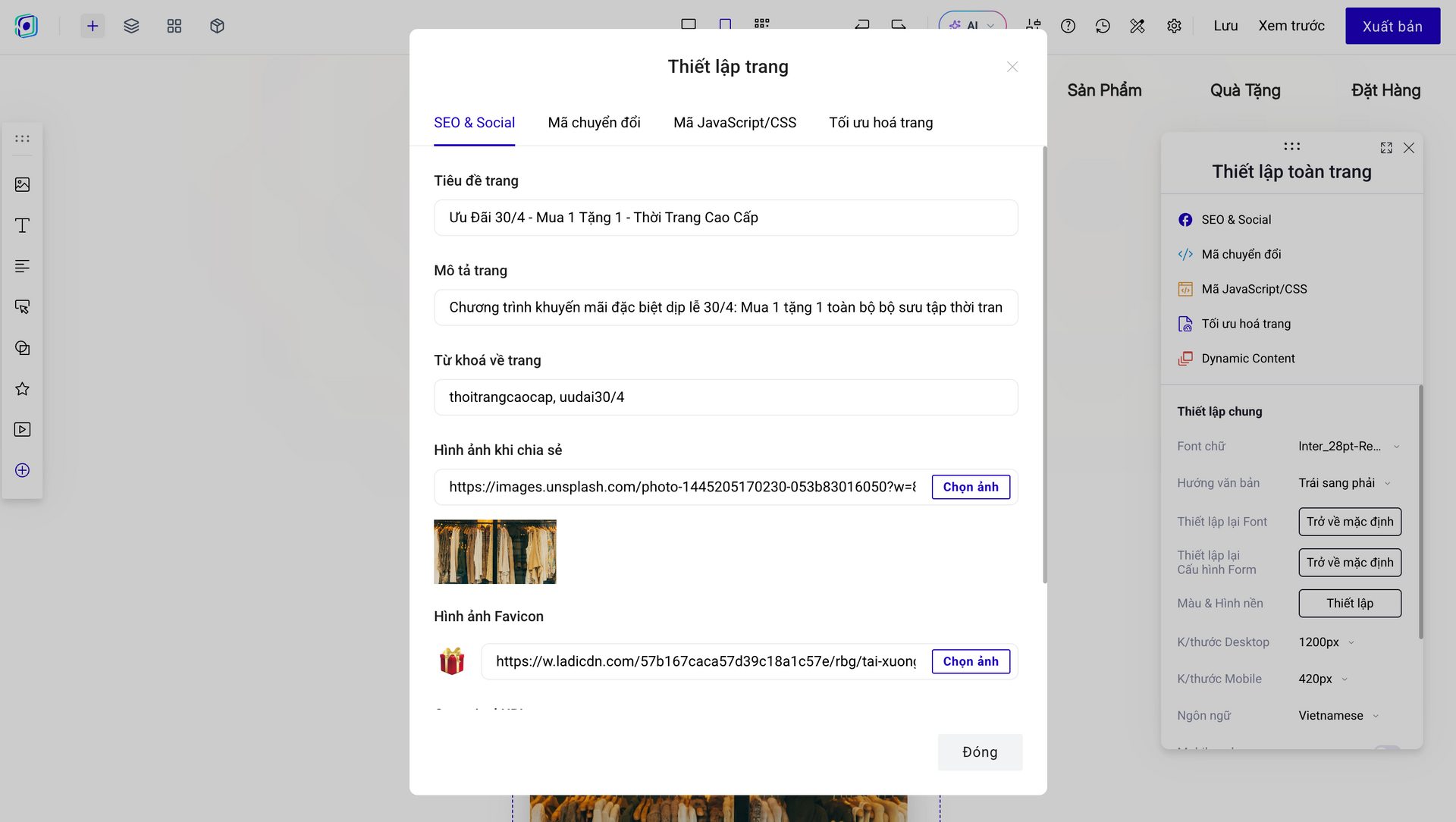Open the paragraph element tool

[22, 265]
